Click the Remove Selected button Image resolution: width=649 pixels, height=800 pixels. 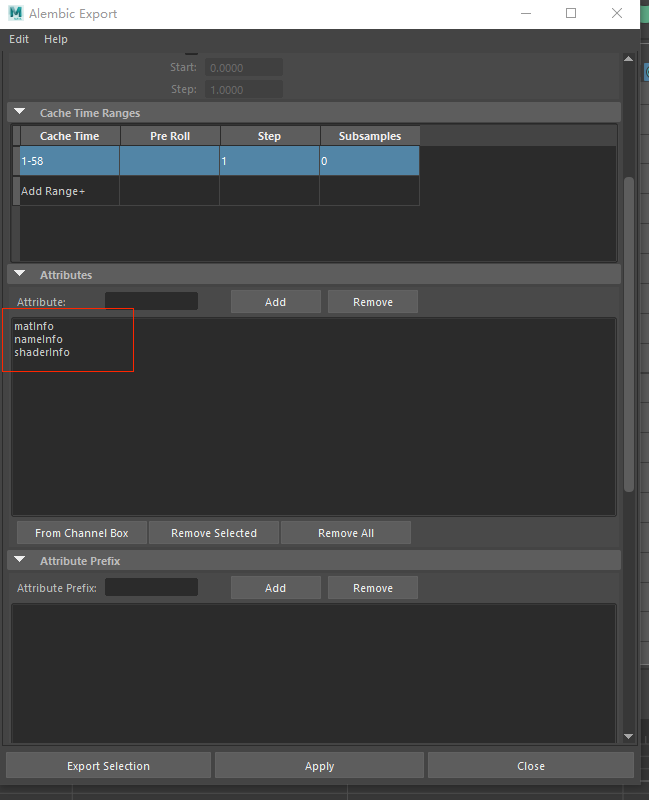pyautogui.click(x=214, y=533)
